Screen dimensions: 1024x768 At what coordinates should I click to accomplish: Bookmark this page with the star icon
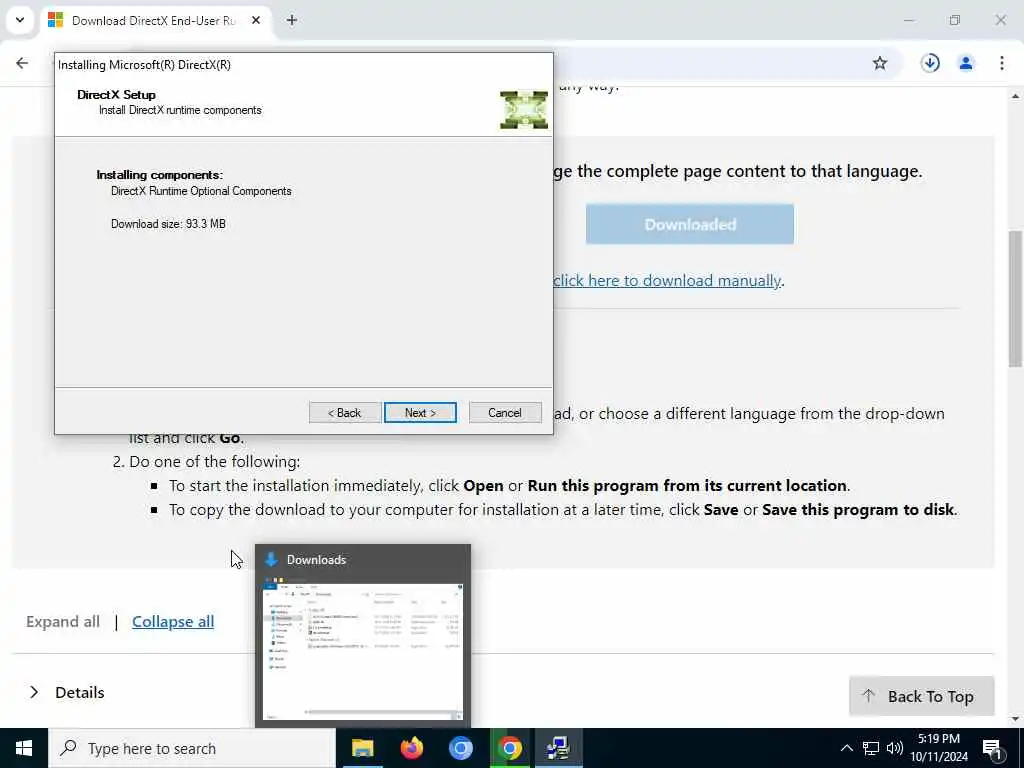click(x=880, y=63)
